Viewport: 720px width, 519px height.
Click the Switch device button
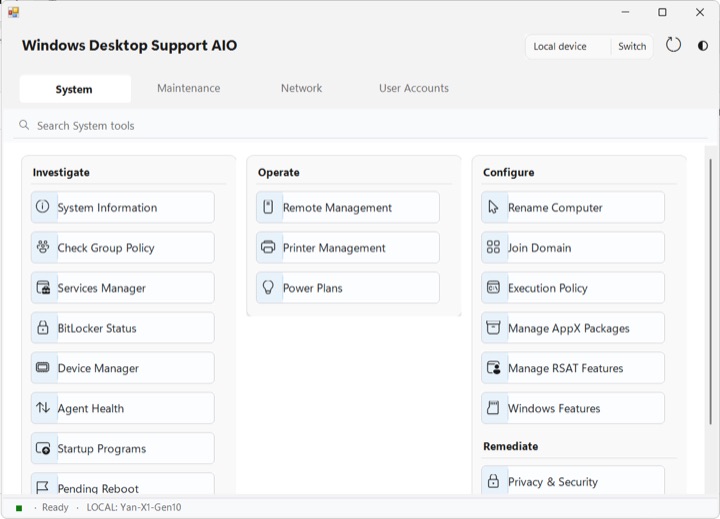(x=632, y=46)
